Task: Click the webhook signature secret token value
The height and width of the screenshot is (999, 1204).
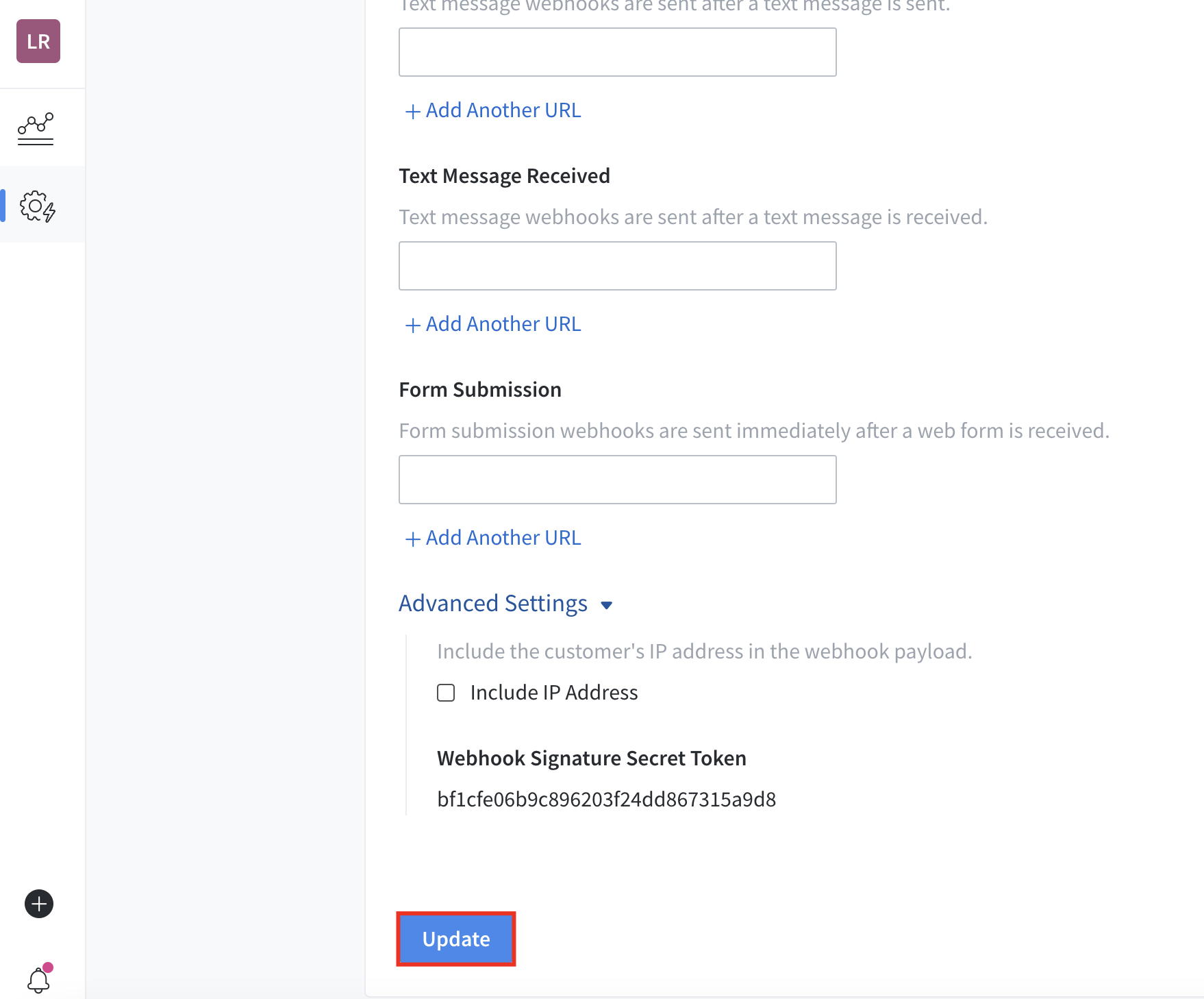Action: (606, 800)
